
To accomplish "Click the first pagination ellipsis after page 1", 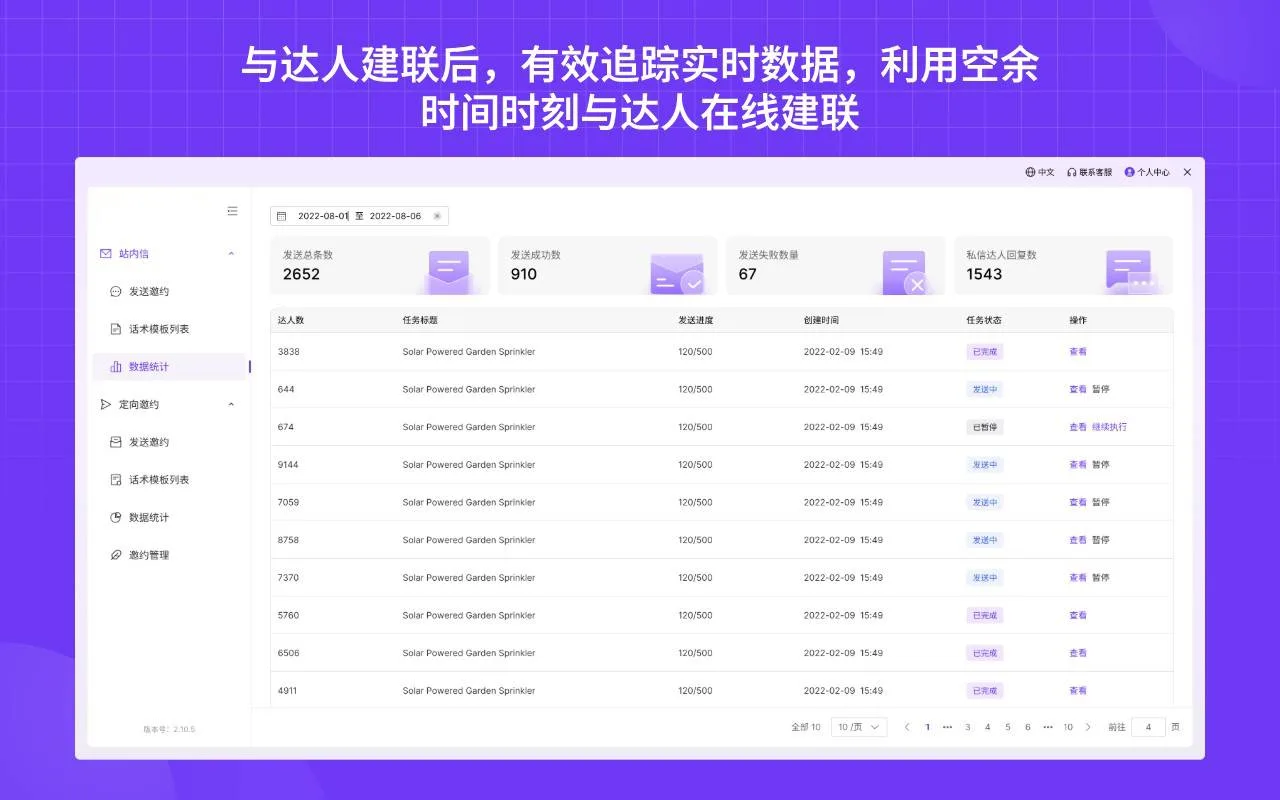I will click(947, 727).
